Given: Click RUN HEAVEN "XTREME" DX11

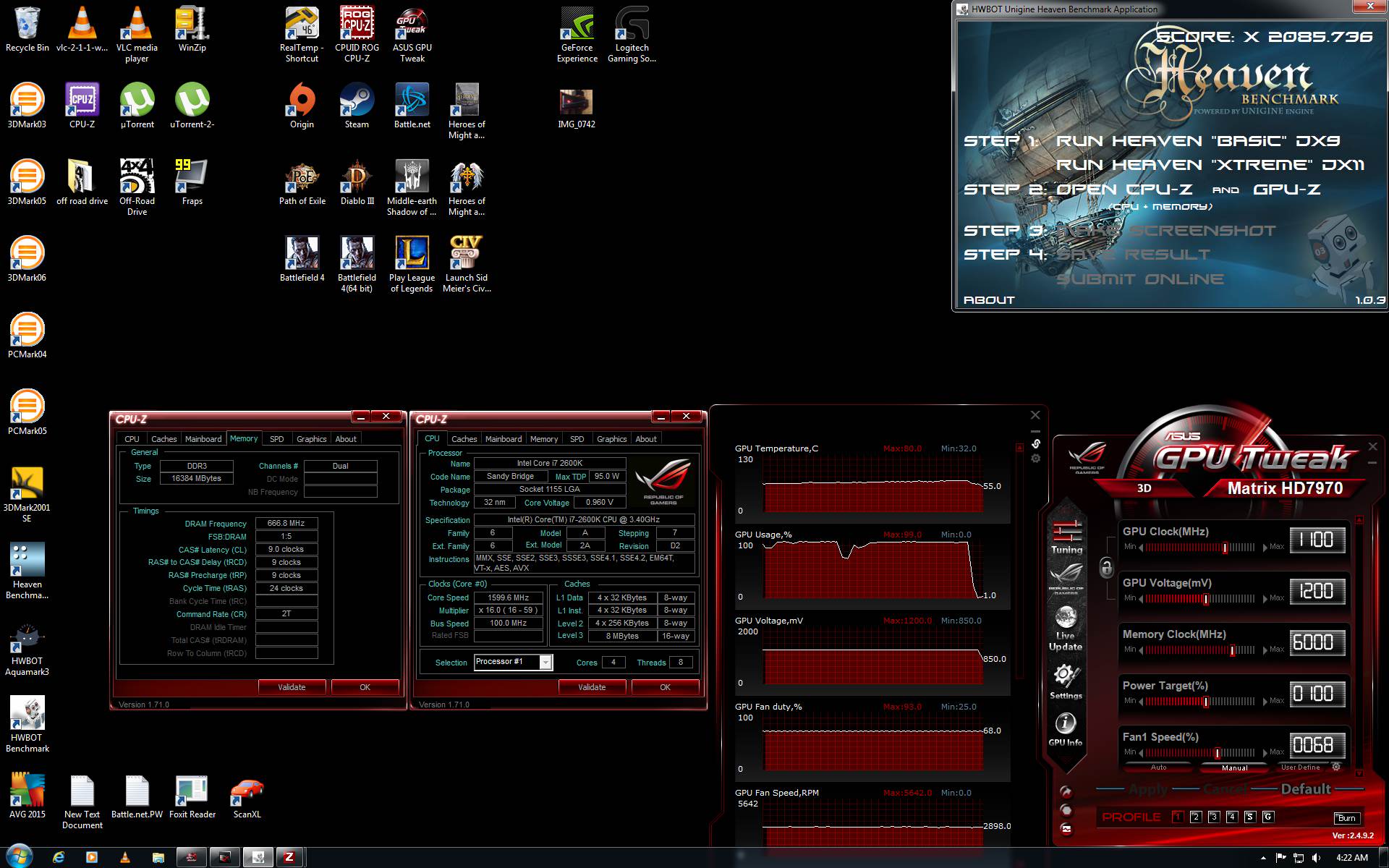Looking at the screenshot, I should tap(1210, 165).
